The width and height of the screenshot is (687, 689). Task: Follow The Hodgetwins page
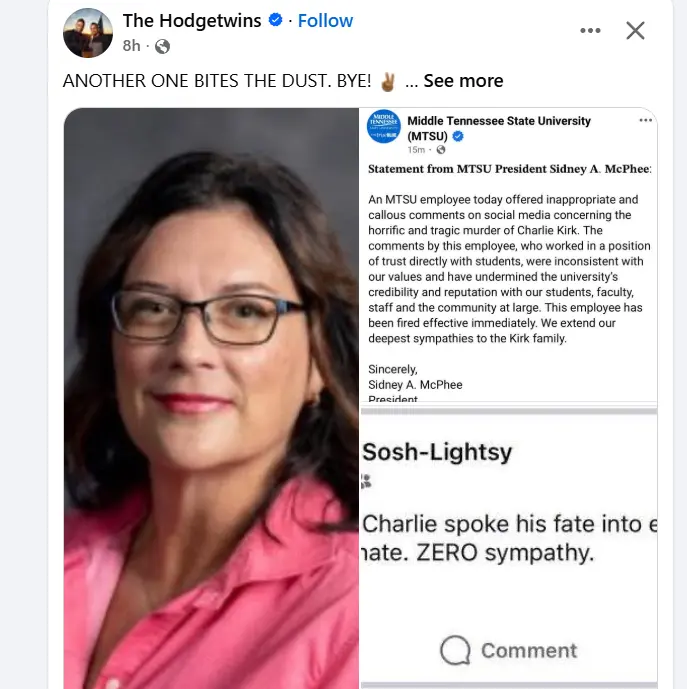tap(325, 21)
